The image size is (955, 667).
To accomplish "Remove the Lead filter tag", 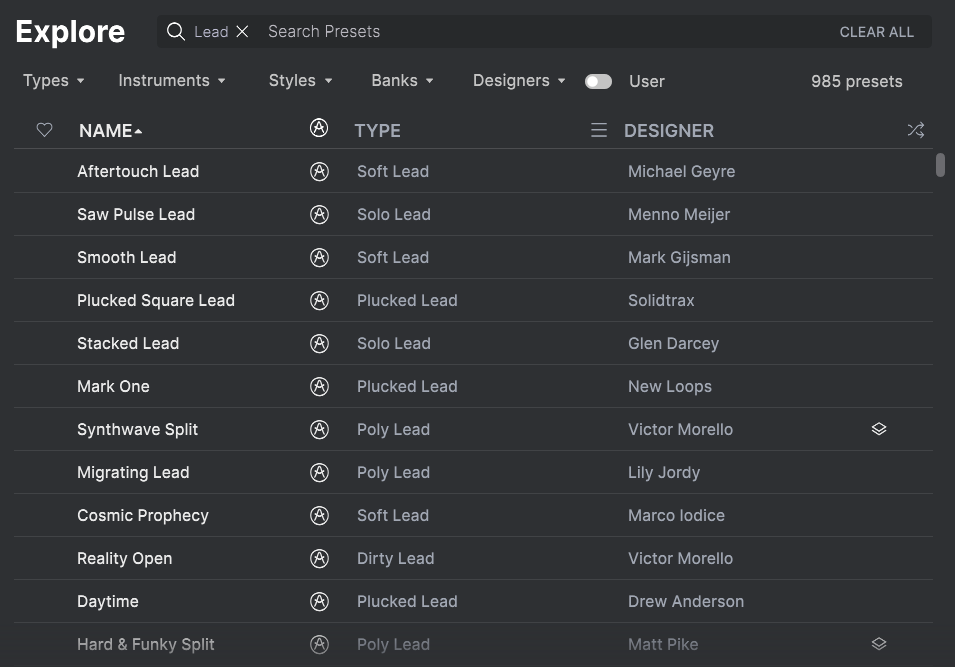I will (242, 32).
